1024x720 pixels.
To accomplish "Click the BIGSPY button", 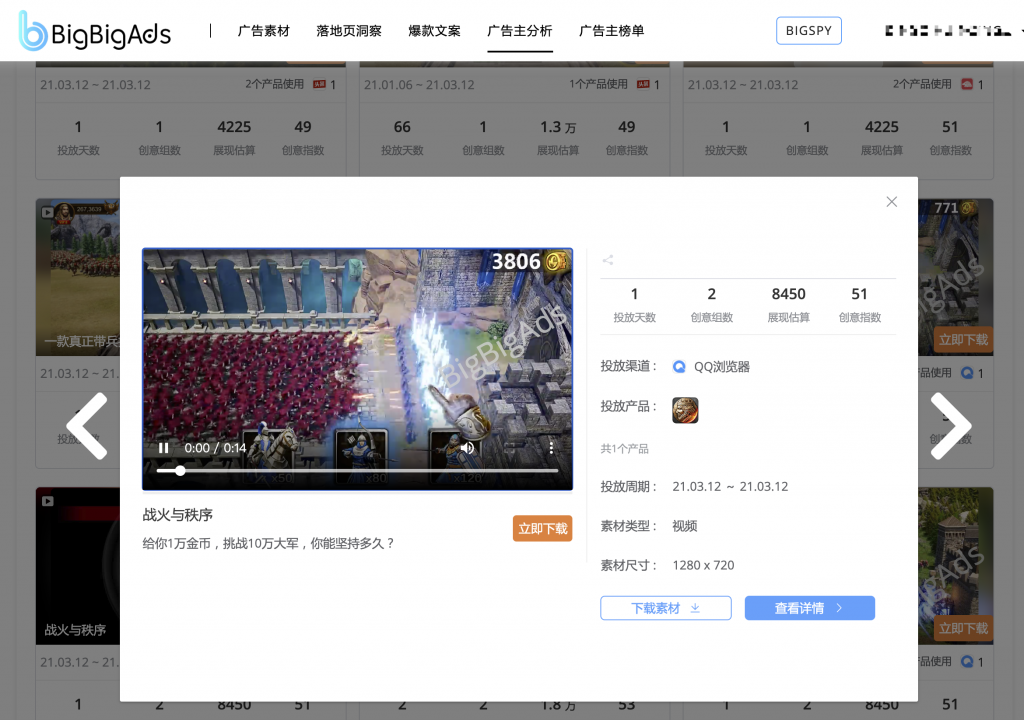I will [x=808, y=31].
